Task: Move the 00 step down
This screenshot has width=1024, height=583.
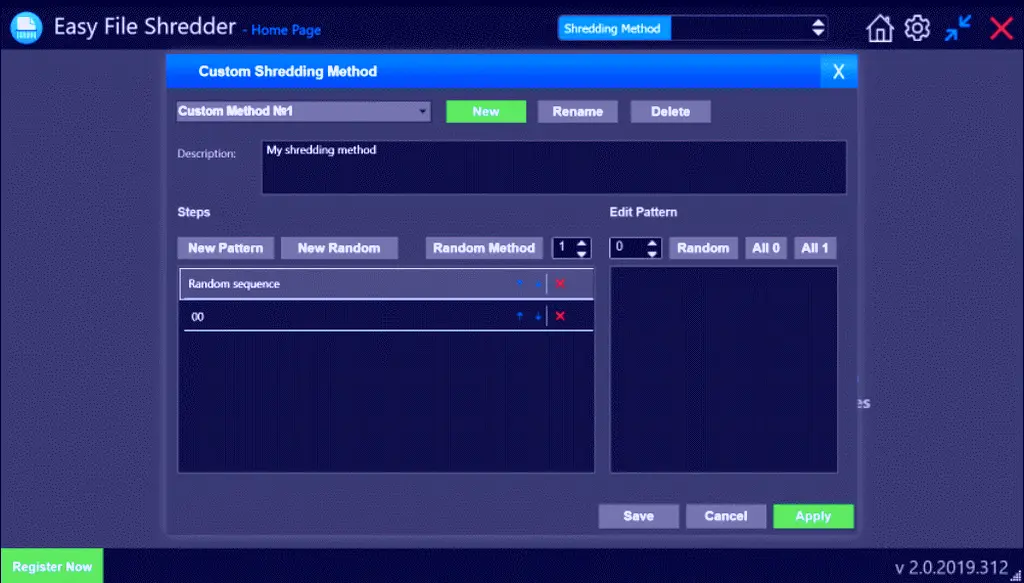Action: coord(538,317)
